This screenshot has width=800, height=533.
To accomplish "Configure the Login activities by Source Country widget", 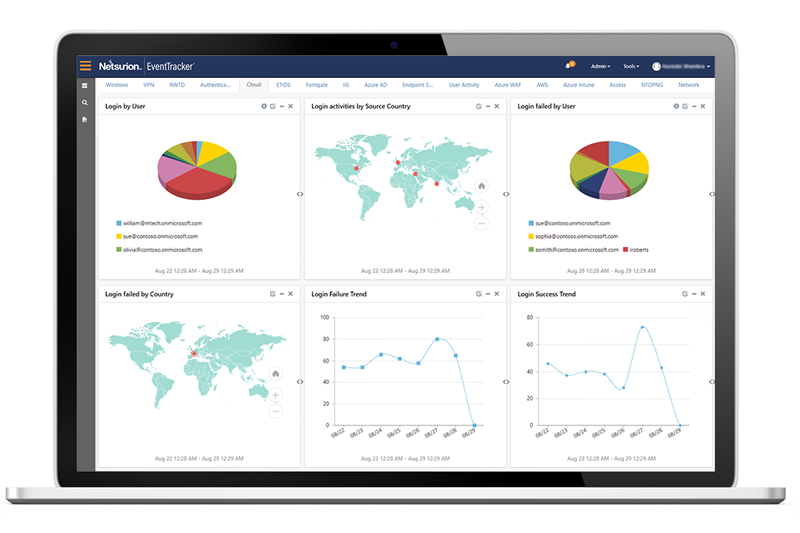I will coord(479,106).
